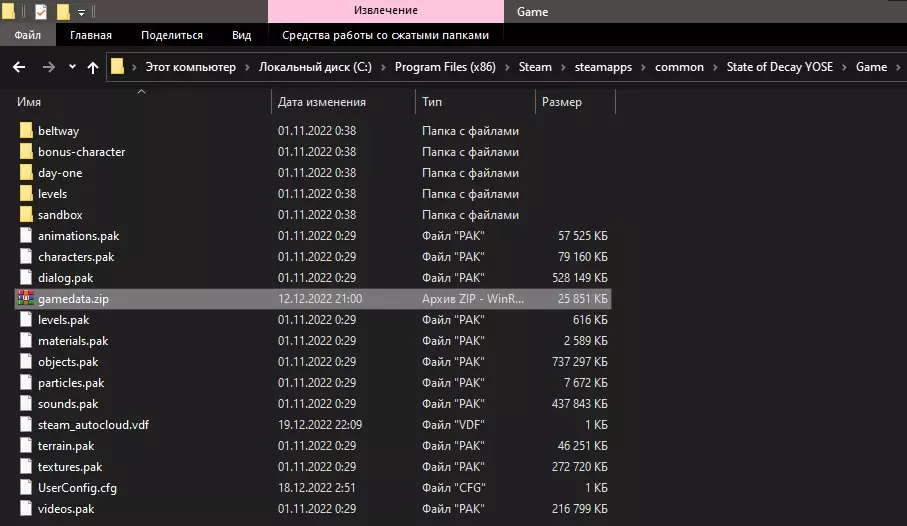Navigate to Локальный диск (C:) breadcrumb
This screenshot has height=526, width=907.
(x=315, y=67)
